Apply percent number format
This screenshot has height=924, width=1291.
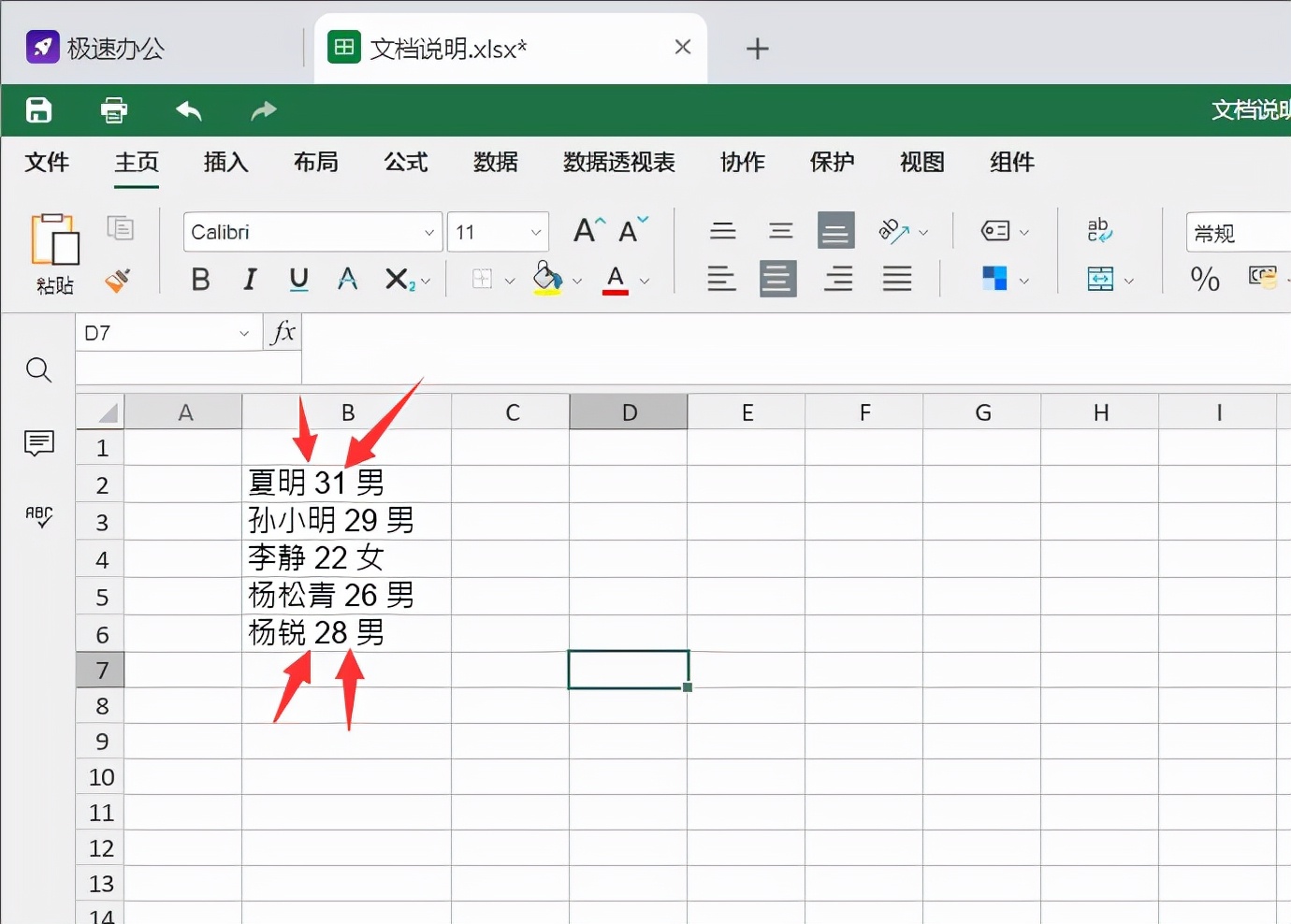[1205, 279]
